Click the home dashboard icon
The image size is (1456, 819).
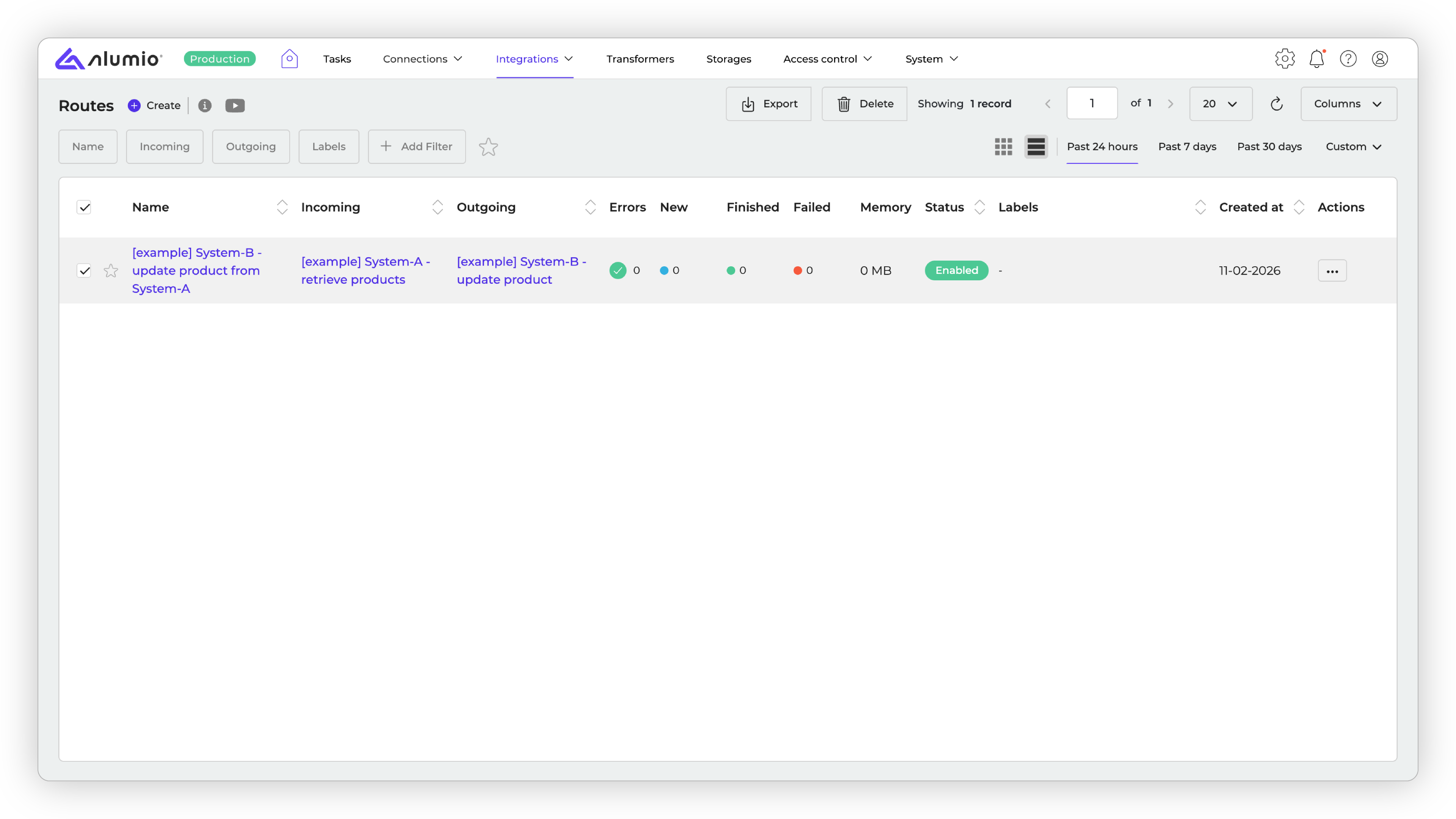(289, 59)
